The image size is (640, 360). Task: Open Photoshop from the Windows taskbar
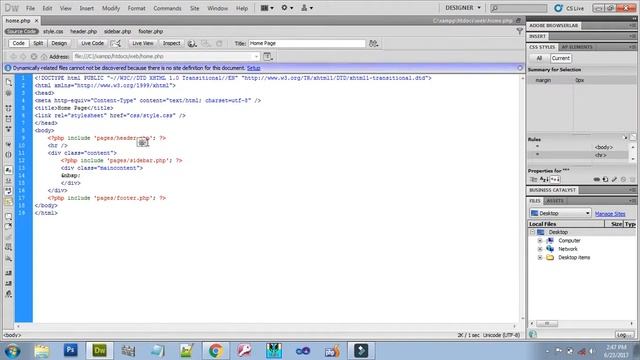[x=70, y=350]
